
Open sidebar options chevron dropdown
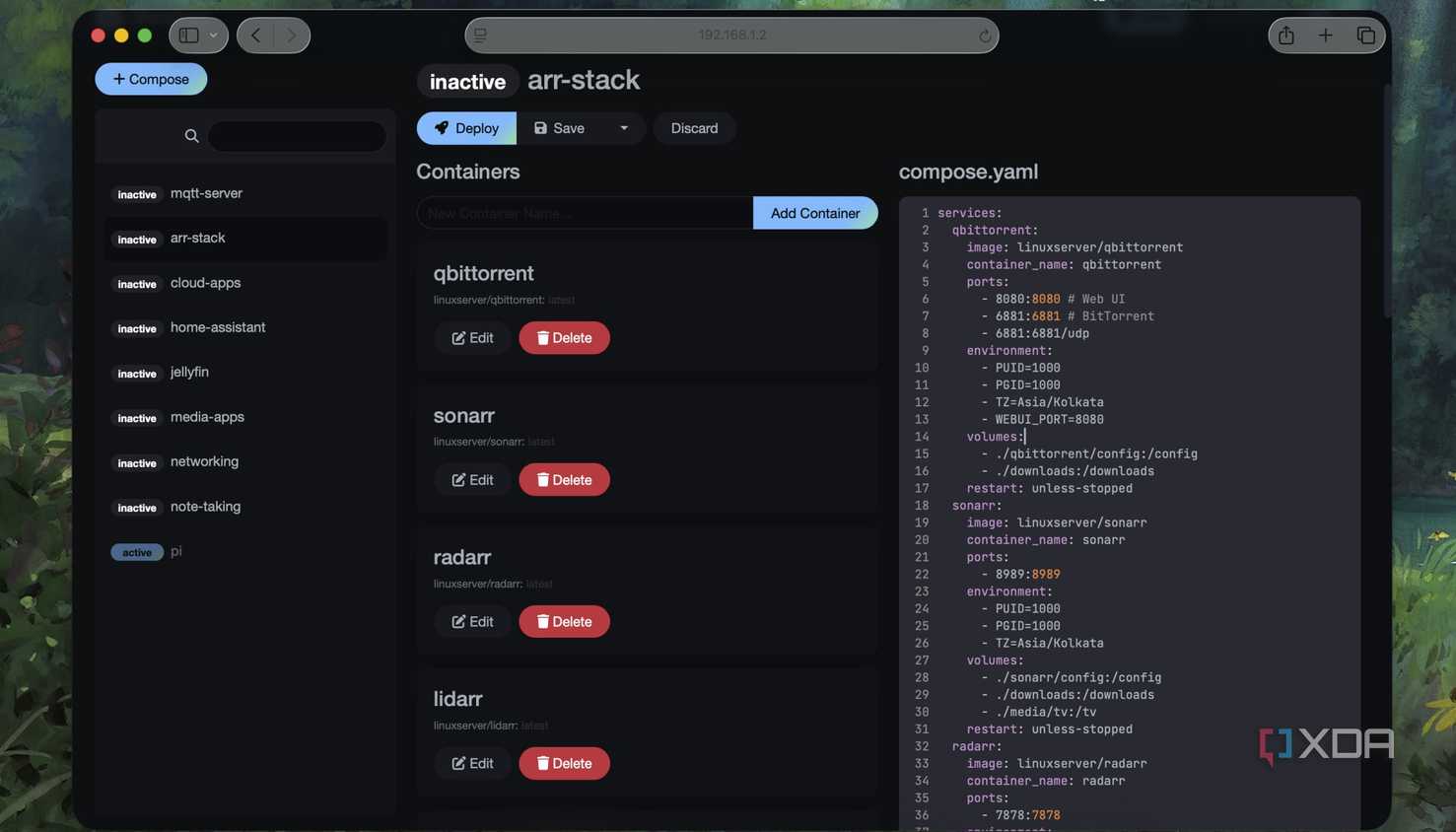point(213,35)
